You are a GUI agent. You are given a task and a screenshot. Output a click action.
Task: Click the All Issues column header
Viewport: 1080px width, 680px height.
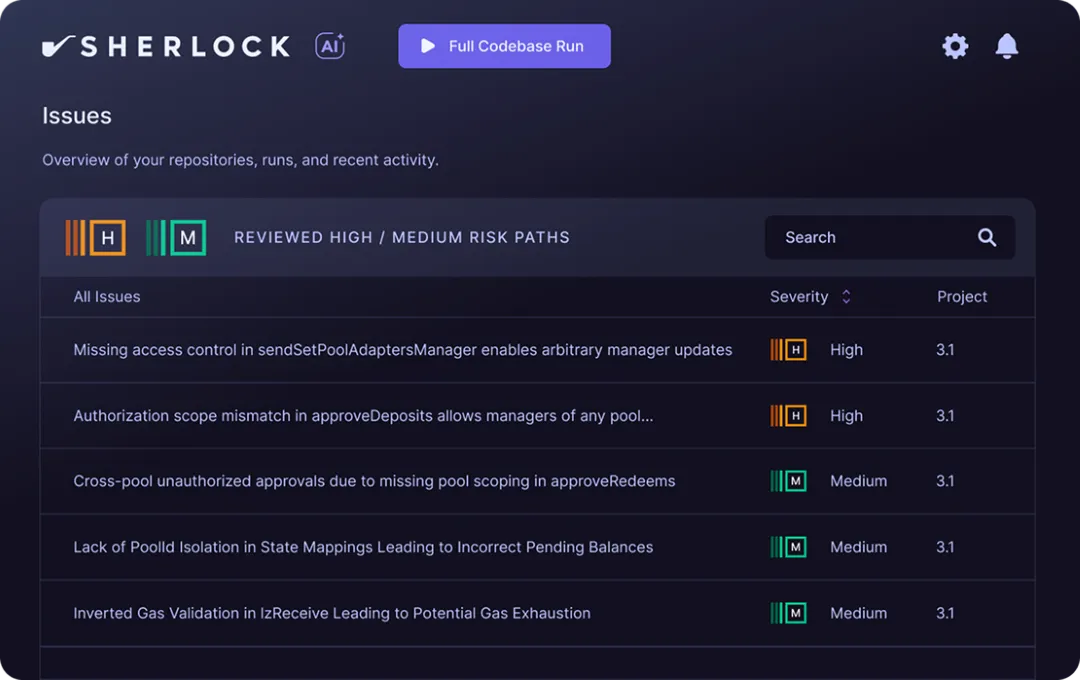pyautogui.click(x=107, y=297)
